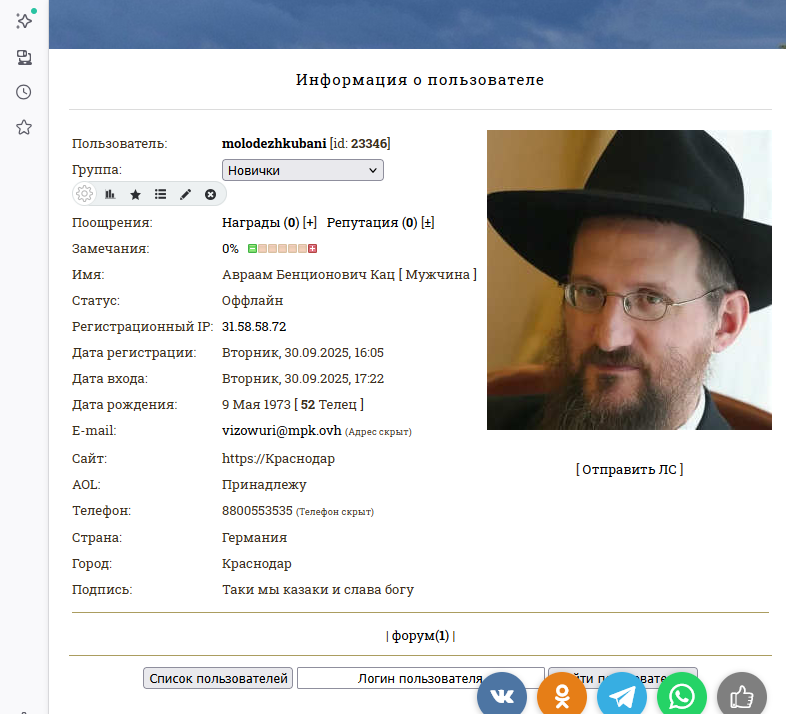Click the list icon in admin toolbar
Screen dimensions: 786x714
[x=160, y=194]
